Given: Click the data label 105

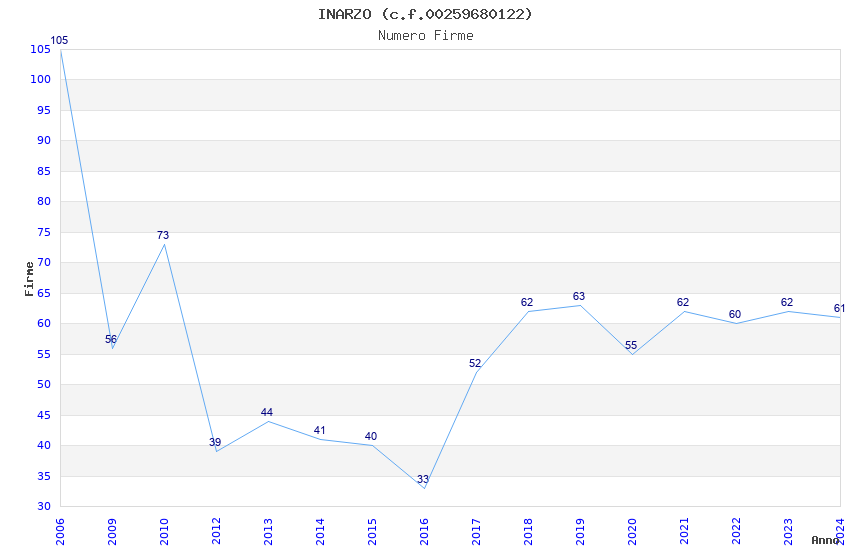Looking at the screenshot, I should (59, 40).
